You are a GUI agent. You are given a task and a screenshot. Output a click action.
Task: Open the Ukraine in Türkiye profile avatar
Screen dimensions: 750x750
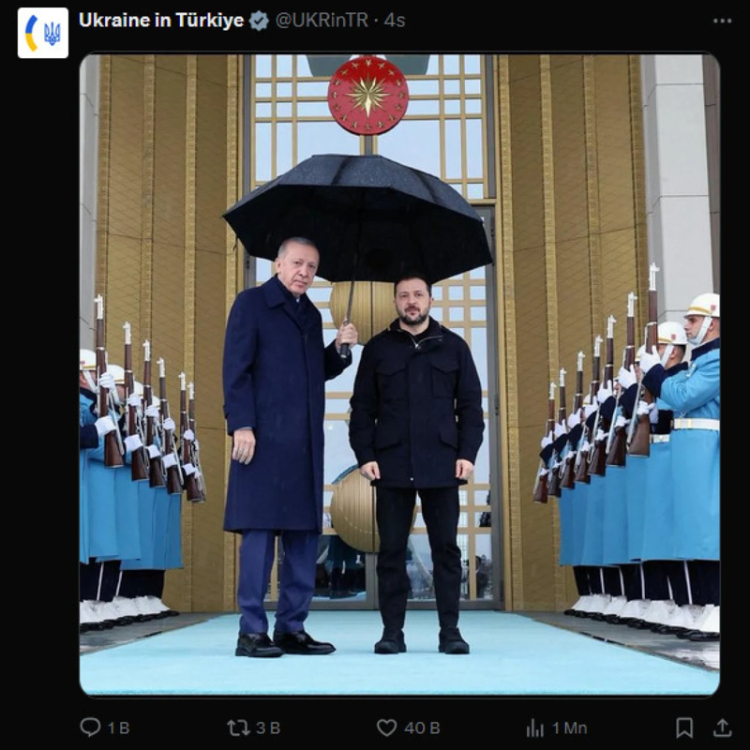click(43, 33)
